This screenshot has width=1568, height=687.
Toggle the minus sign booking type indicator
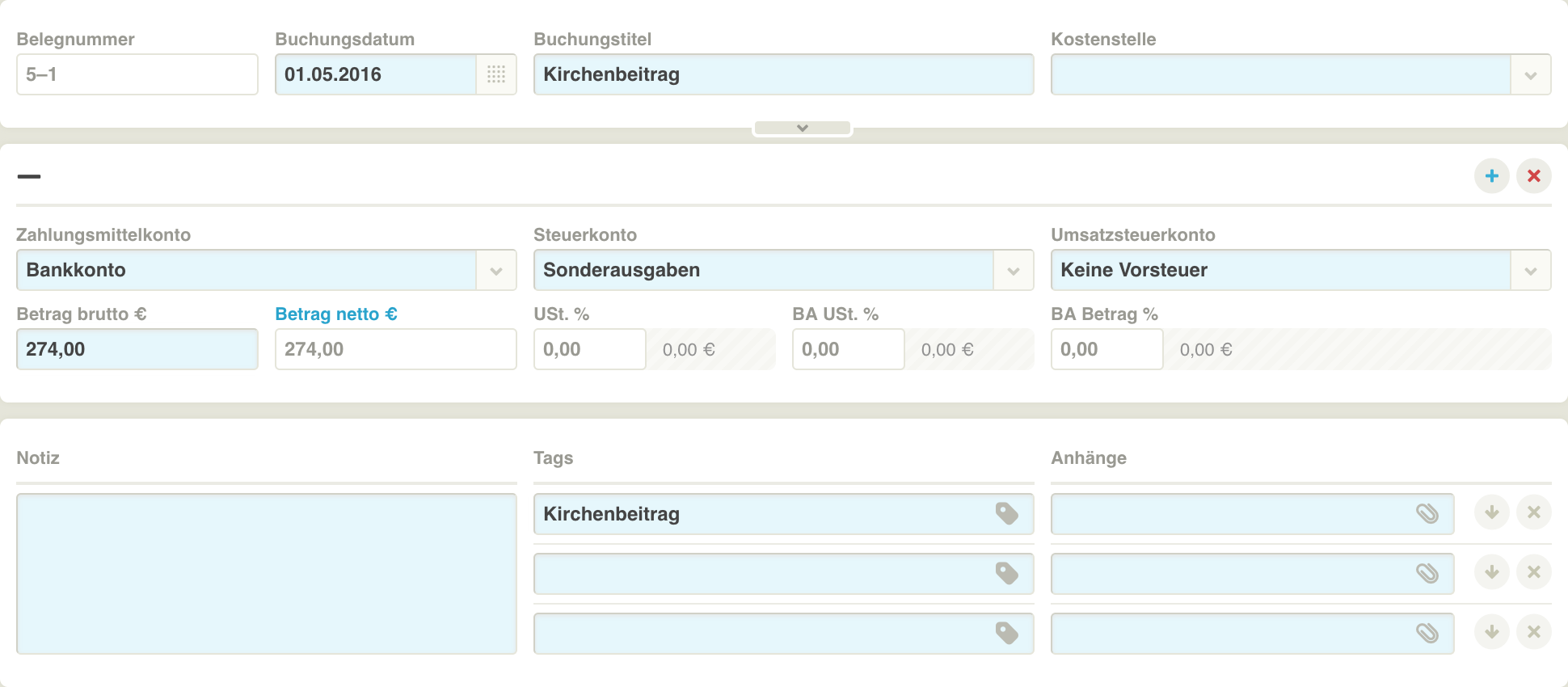tap(29, 176)
